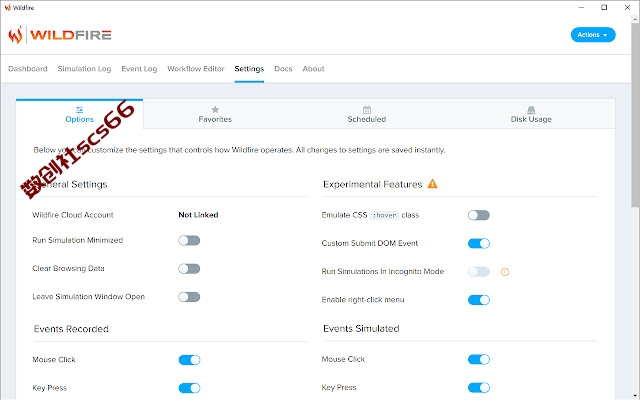Click the Custom Submit DOM Event label

370,243
